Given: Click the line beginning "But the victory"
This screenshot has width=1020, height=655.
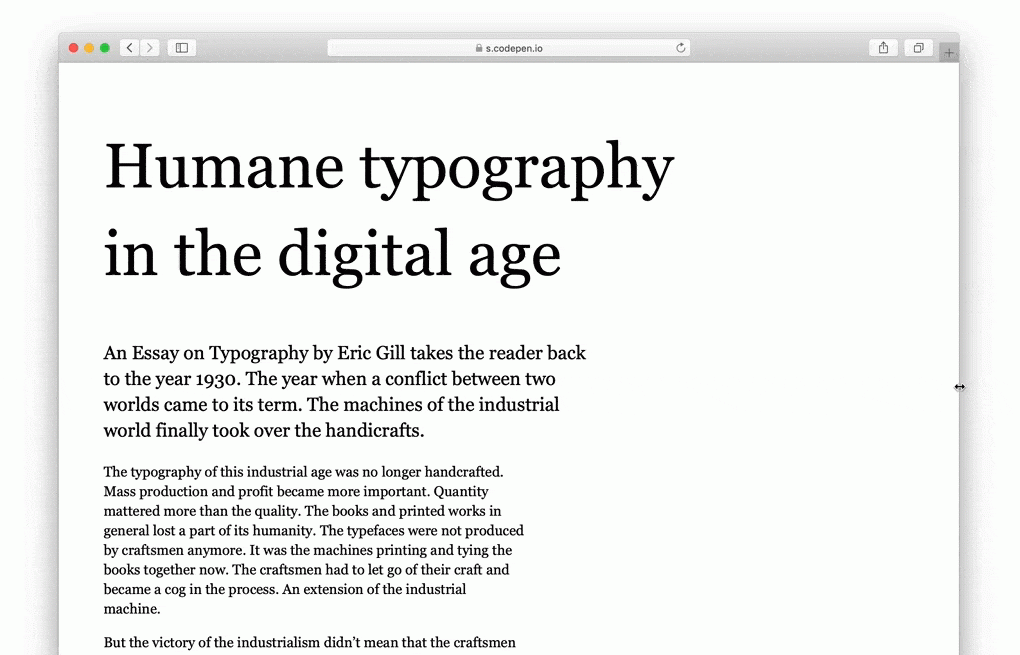Looking at the screenshot, I should [309, 642].
